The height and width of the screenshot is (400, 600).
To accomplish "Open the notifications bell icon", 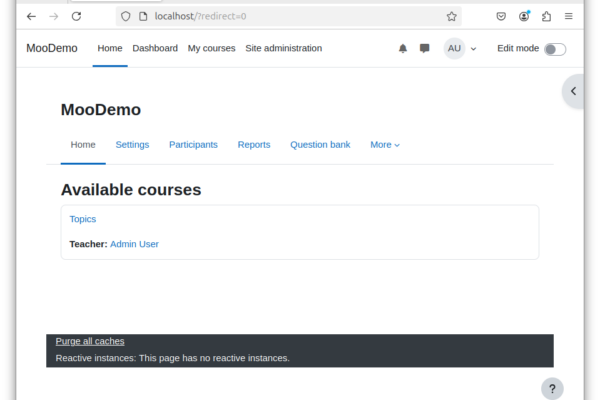I will point(403,49).
